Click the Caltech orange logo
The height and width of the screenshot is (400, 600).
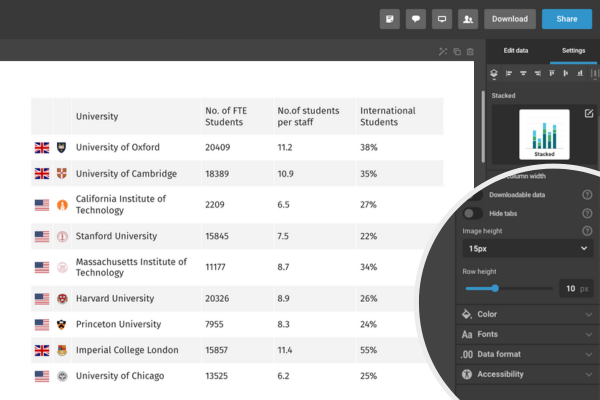[62, 205]
